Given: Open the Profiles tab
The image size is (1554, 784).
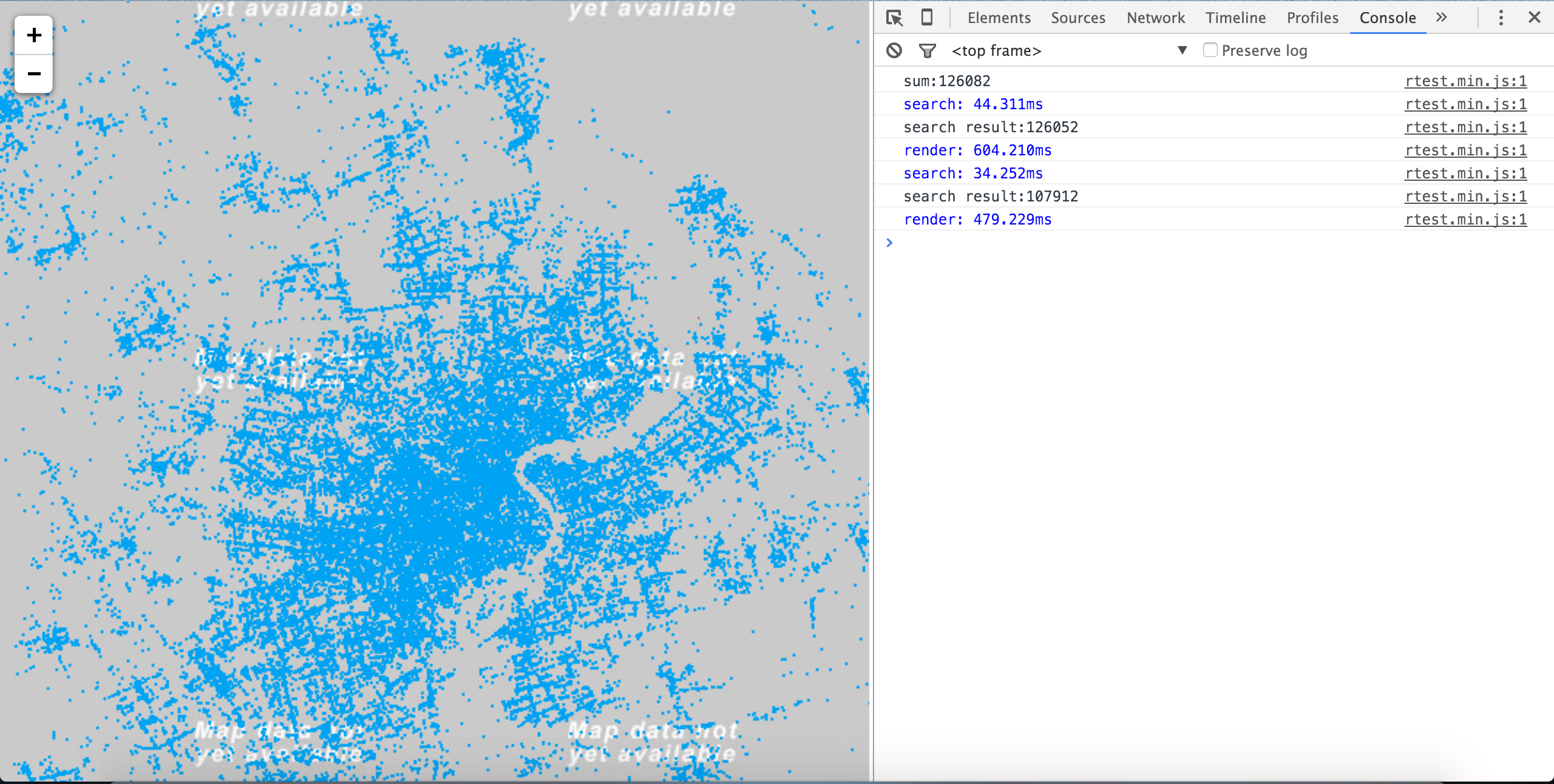Looking at the screenshot, I should click(1312, 18).
